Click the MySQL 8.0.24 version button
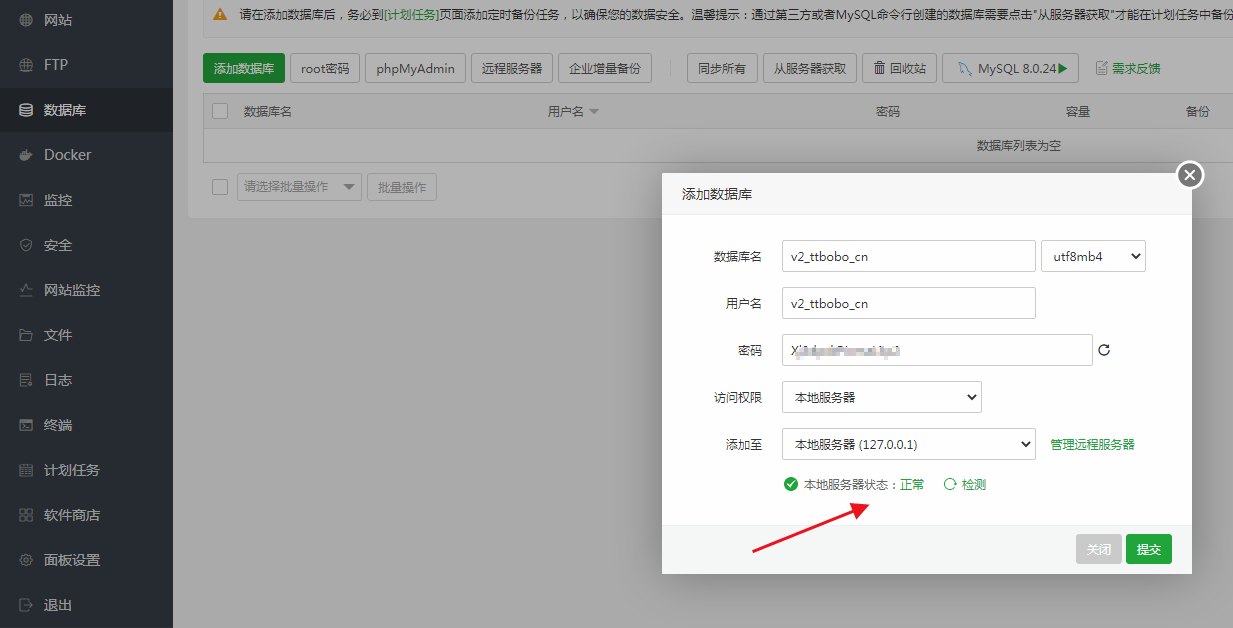The image size is (1233, 628). click(1011, 68)
